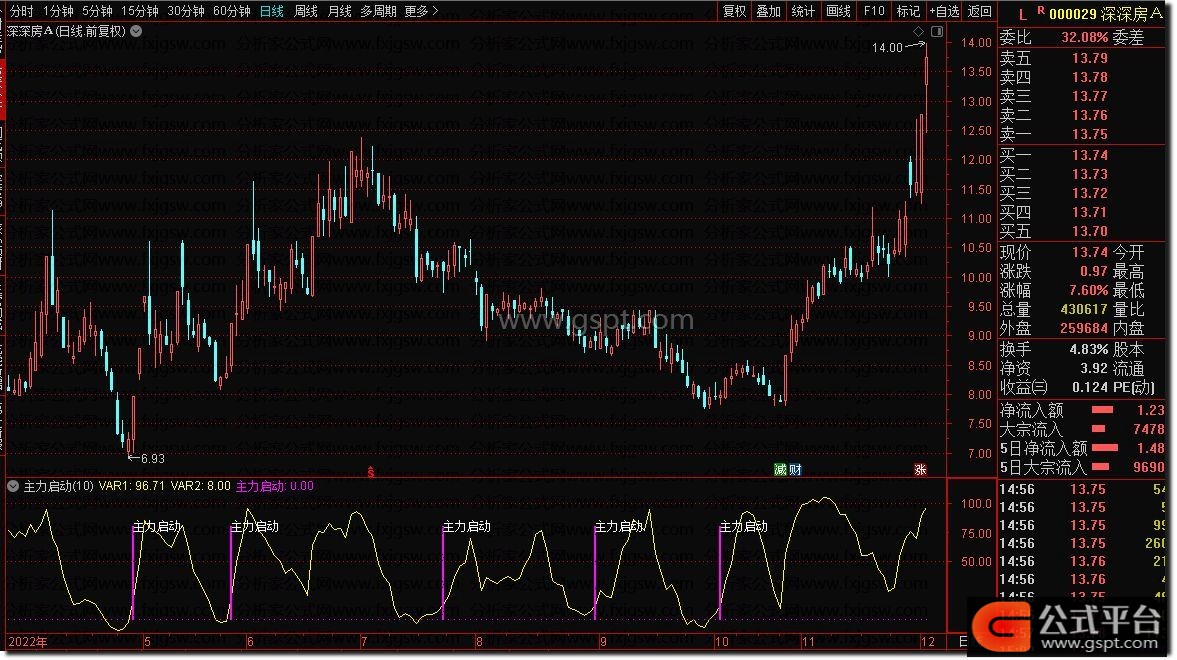Select the 30分钟 period tab
1177x660 pixels.
pyautogui.click(x=185, y=11)
